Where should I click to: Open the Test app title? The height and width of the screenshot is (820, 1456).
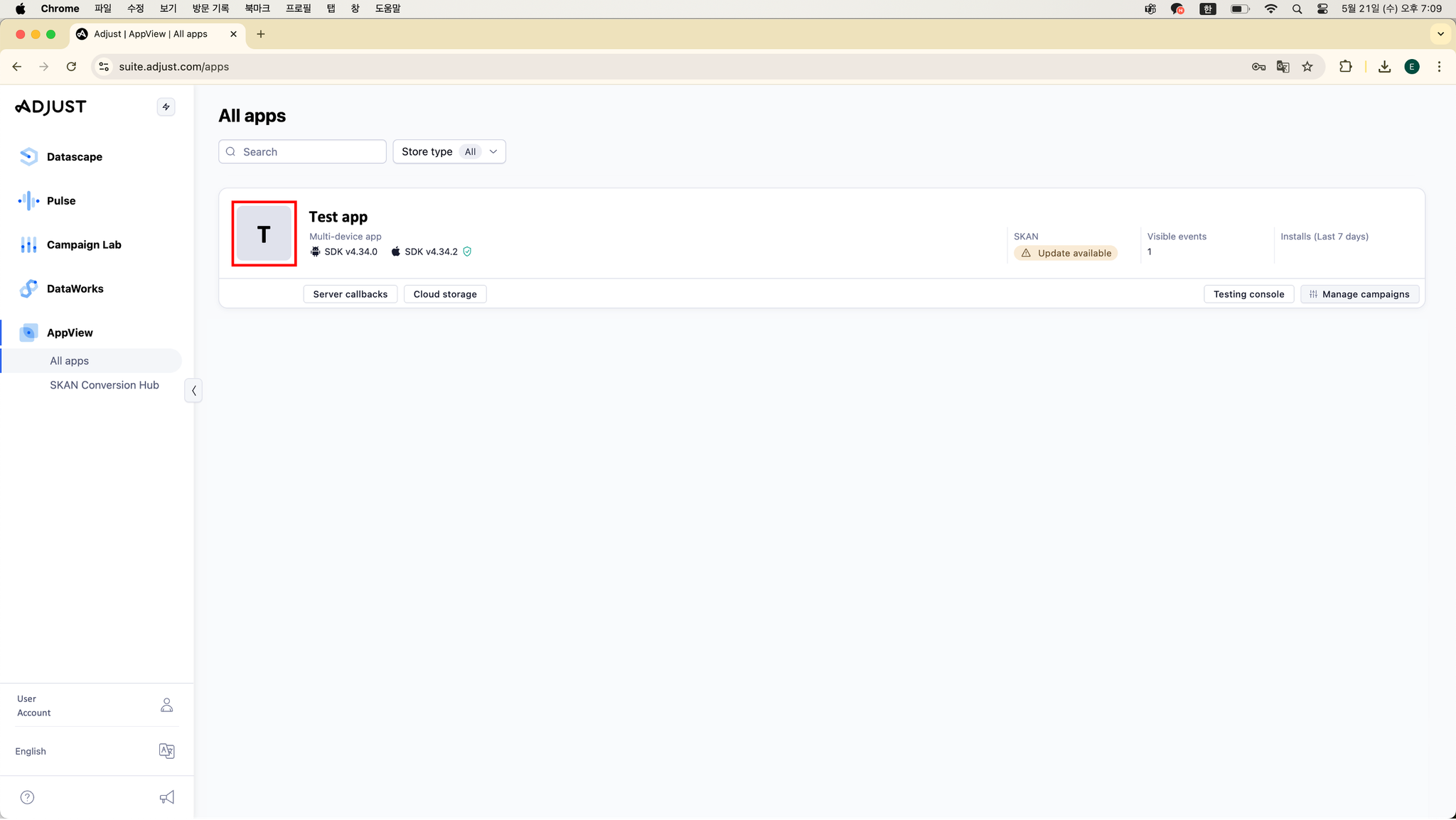pyautogui.click(x=338, y=217)
